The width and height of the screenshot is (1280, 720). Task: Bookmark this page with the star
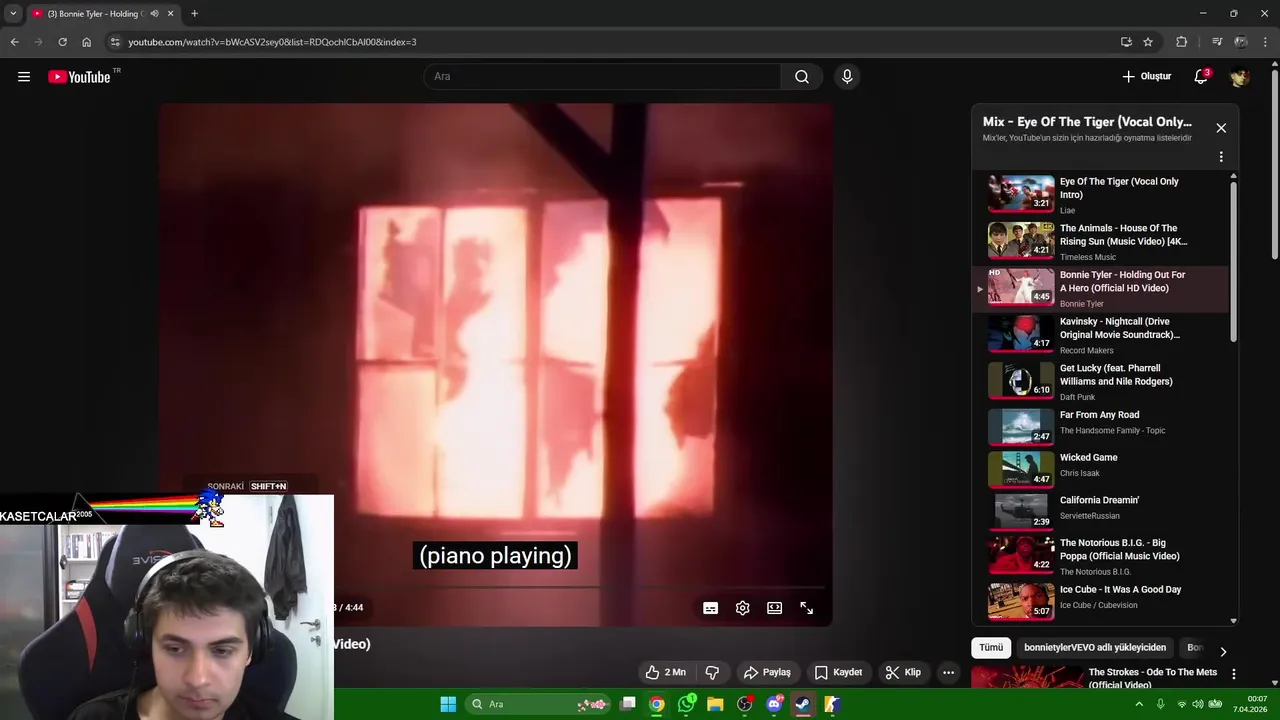[x=1148, y=42]
